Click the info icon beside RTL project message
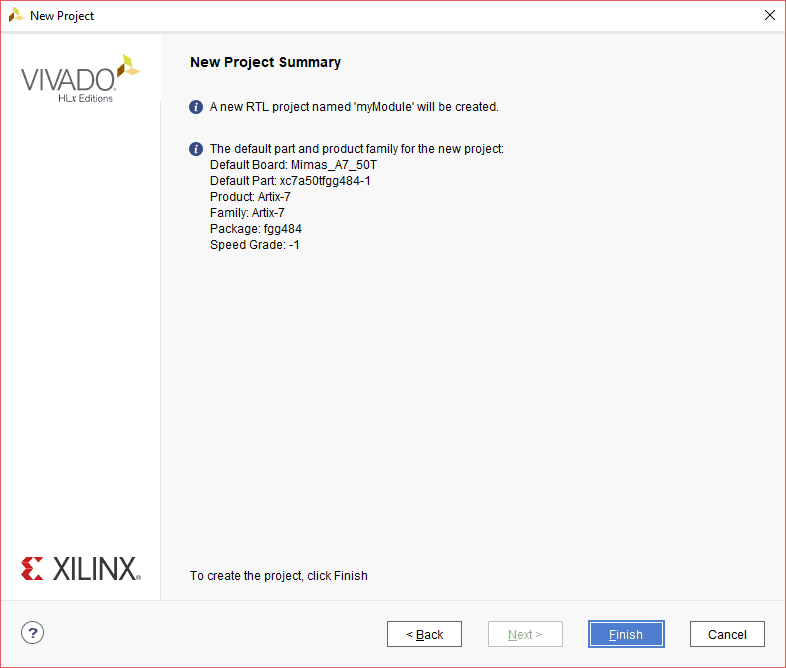This screenshot has width=786, height=668. click(196, 107)
